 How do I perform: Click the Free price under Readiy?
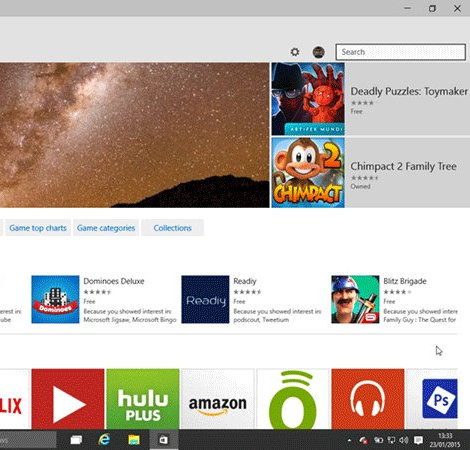coord(239,301)
